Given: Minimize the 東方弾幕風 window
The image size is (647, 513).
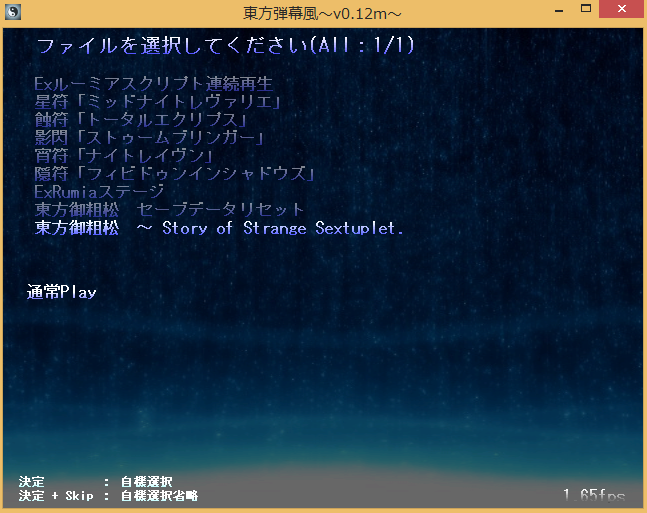Looking at the screenshot, I should click(x=559, y=9).
